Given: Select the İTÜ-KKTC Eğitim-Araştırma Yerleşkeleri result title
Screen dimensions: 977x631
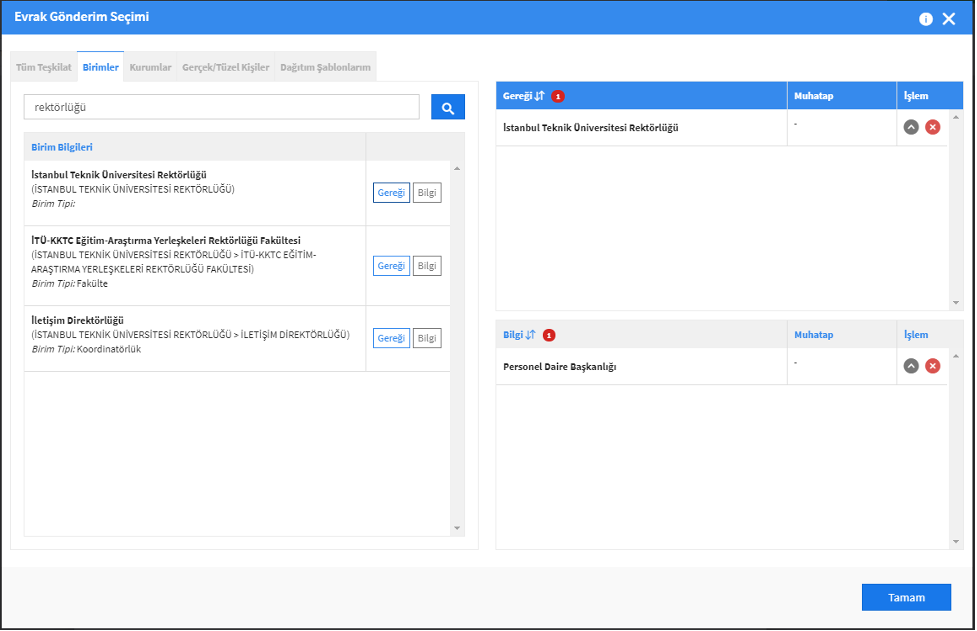Looking at the screenshot, I should (166, 240).
